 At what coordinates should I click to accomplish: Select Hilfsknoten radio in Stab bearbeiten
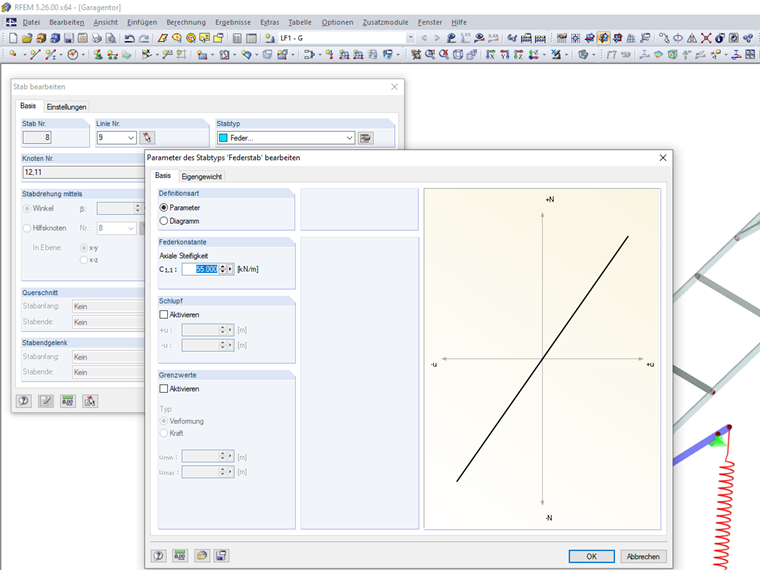(x=27, y=228)
